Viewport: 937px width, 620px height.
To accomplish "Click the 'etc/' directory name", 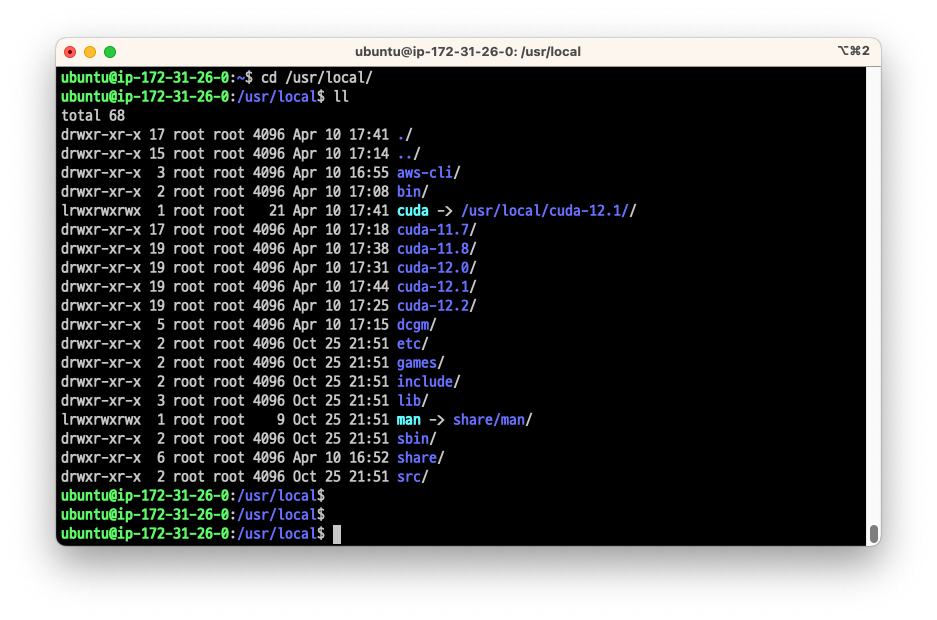I will [413, 344].
